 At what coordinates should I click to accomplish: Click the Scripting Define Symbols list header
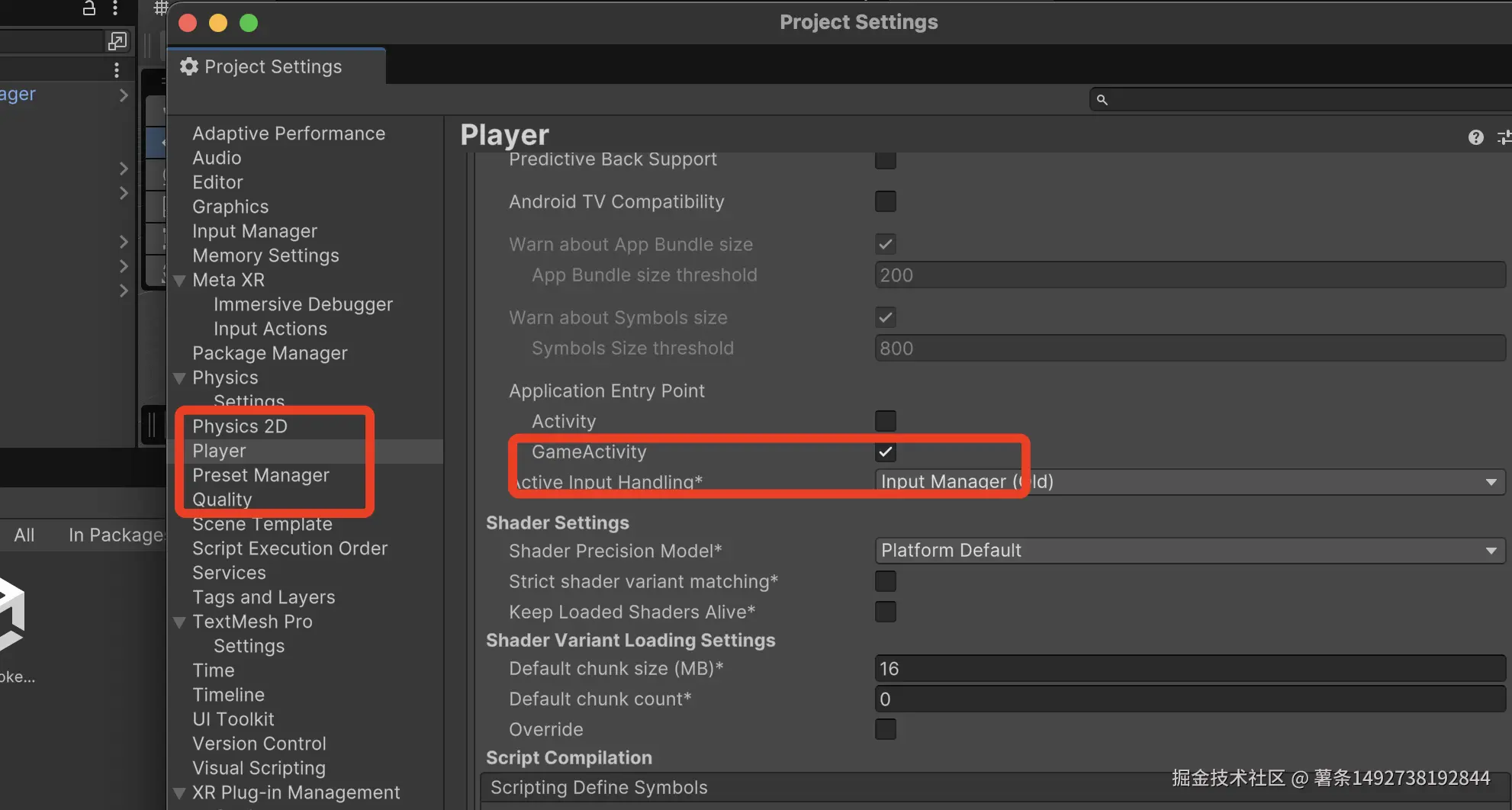(996, 788)
